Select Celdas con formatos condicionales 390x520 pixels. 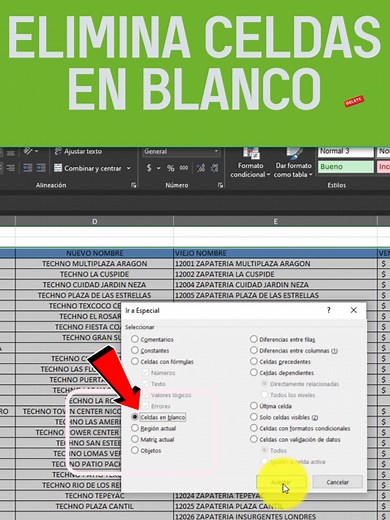(x=300, y=428)
